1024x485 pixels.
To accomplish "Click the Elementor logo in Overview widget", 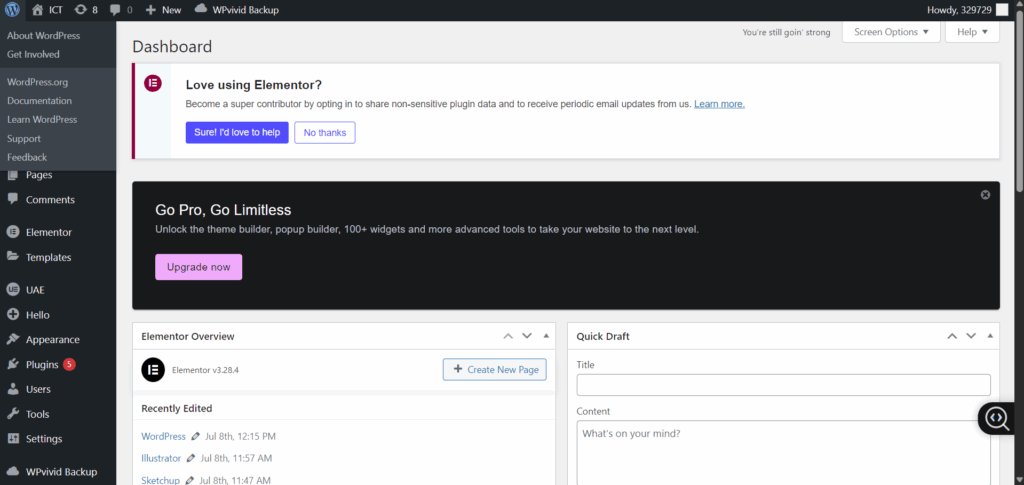I will tap(153, 369).
